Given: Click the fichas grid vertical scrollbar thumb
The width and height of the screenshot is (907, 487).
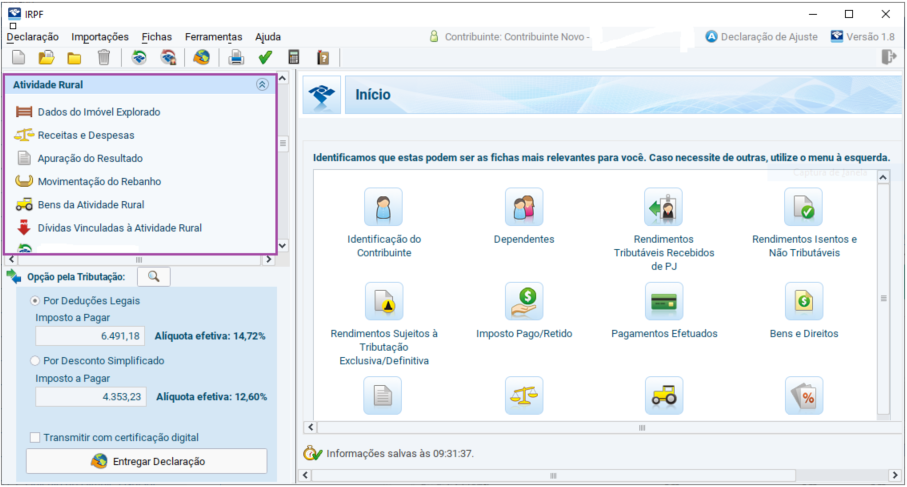Looking at the screenshot, I should pos(883,298).
